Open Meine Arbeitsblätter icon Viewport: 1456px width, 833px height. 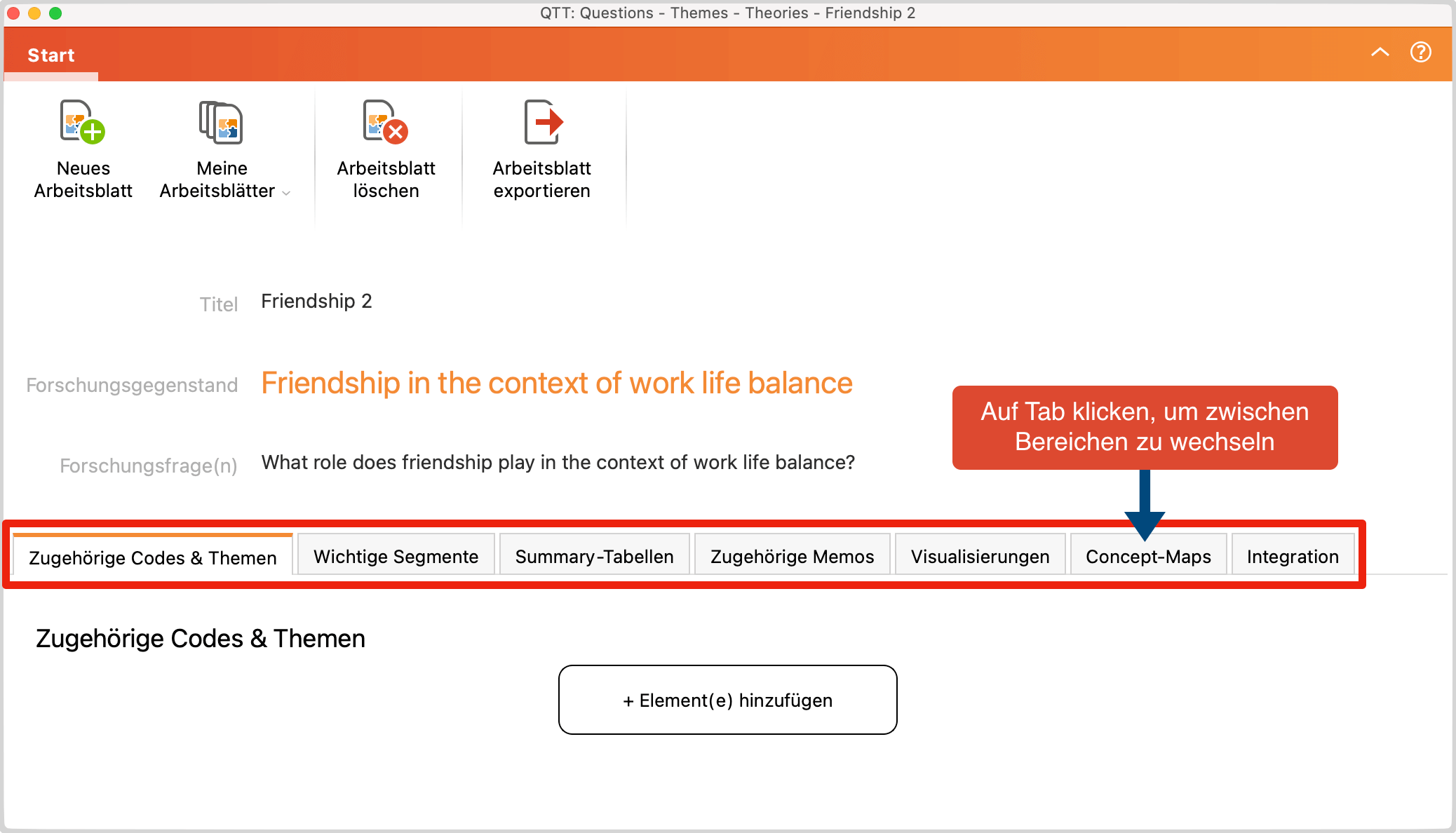(x=222, y=123)
